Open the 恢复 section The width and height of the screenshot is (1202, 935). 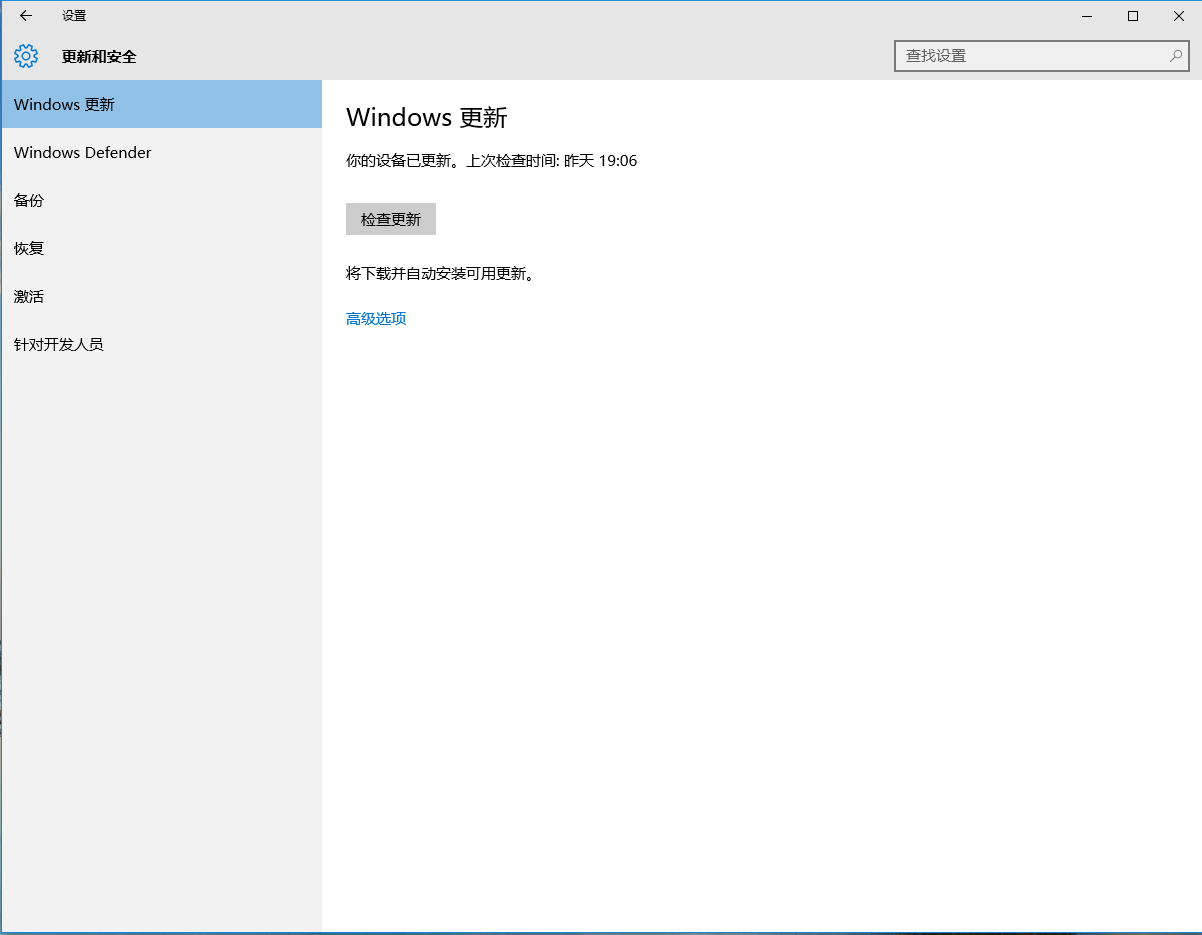click(162, 248)
